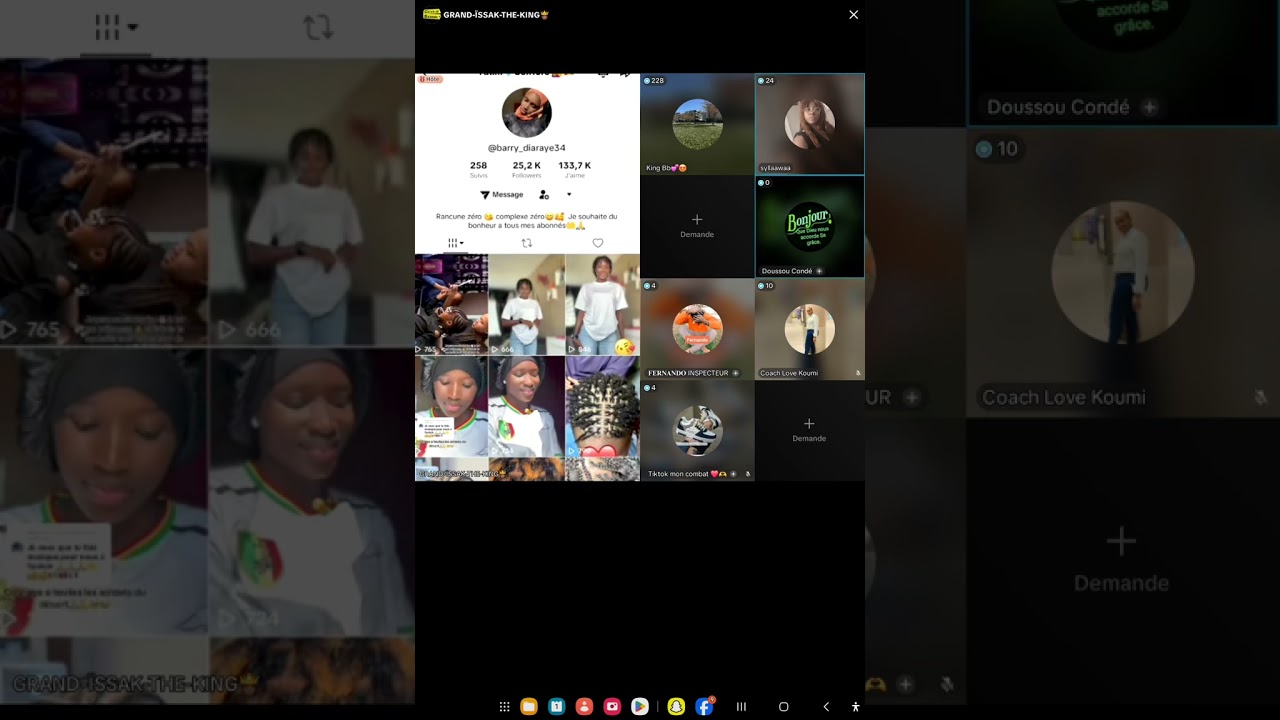Open the video thumbnail with 666 views
Viewport: 1280px width, 720px height.
coord(527,305)
